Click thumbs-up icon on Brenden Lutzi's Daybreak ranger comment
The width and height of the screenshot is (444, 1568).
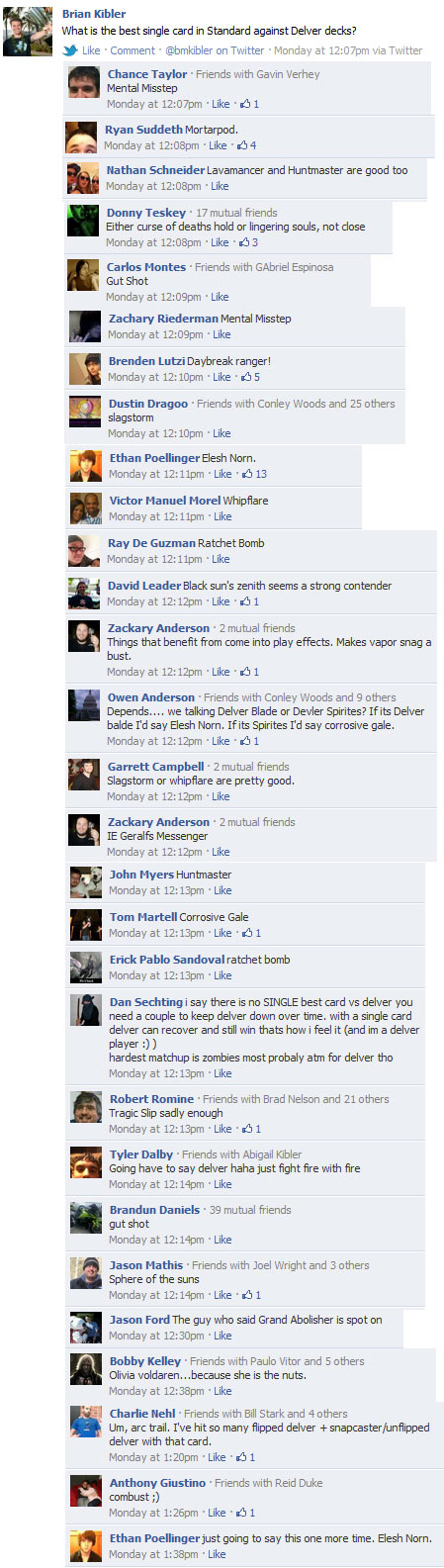tap(245, 377)
